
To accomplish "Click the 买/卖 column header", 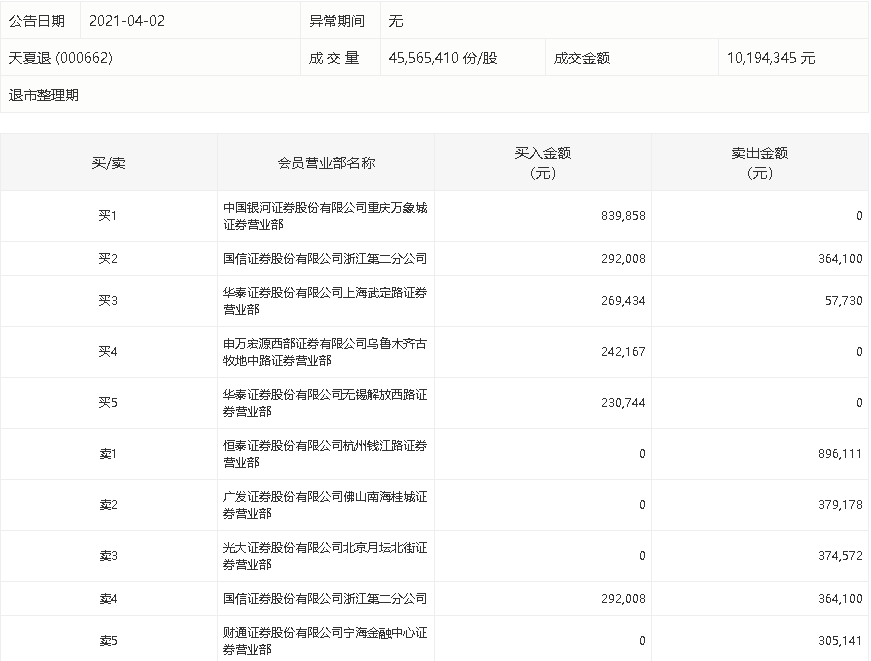I will (108, 163).
